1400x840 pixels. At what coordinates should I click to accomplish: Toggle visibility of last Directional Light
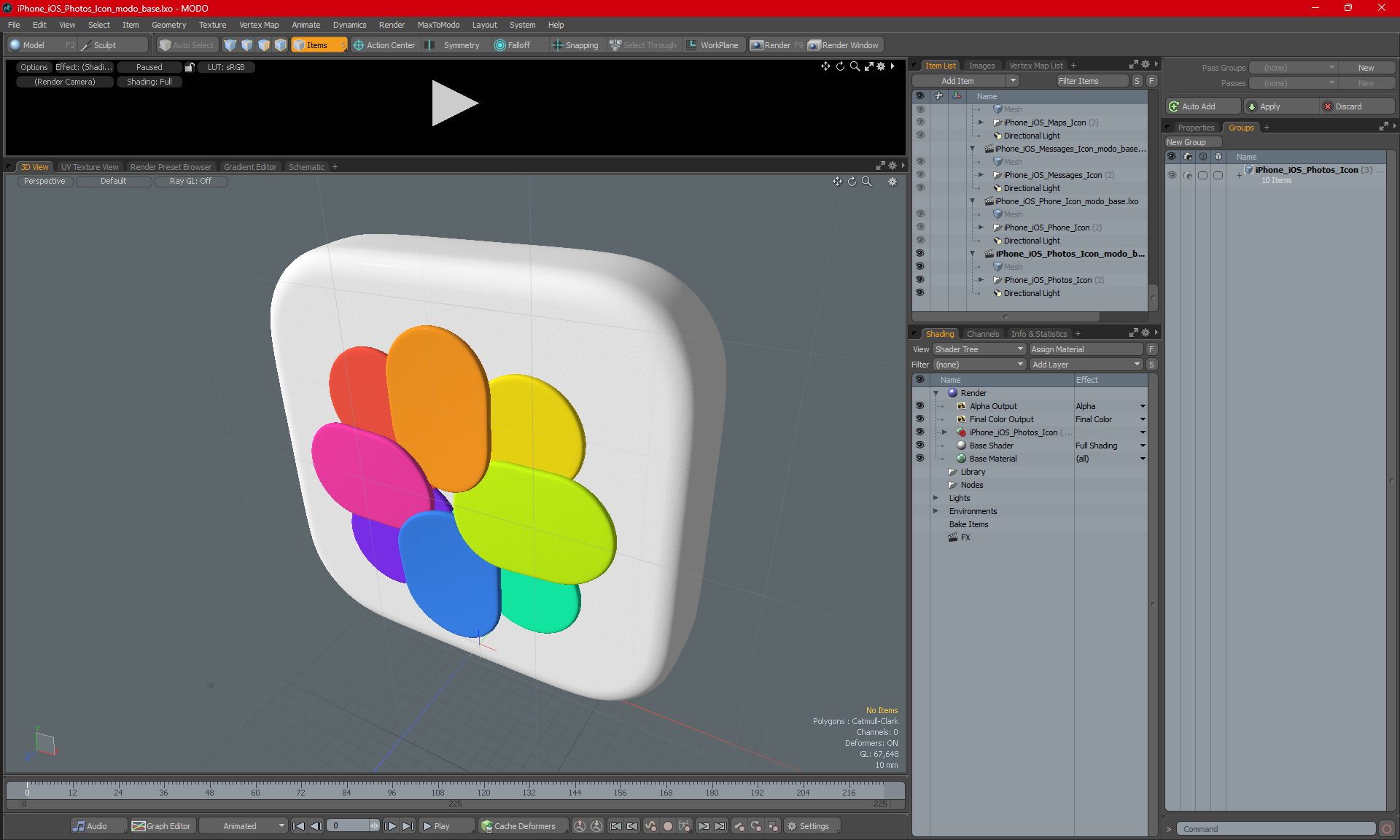click(x=920, y=293)
